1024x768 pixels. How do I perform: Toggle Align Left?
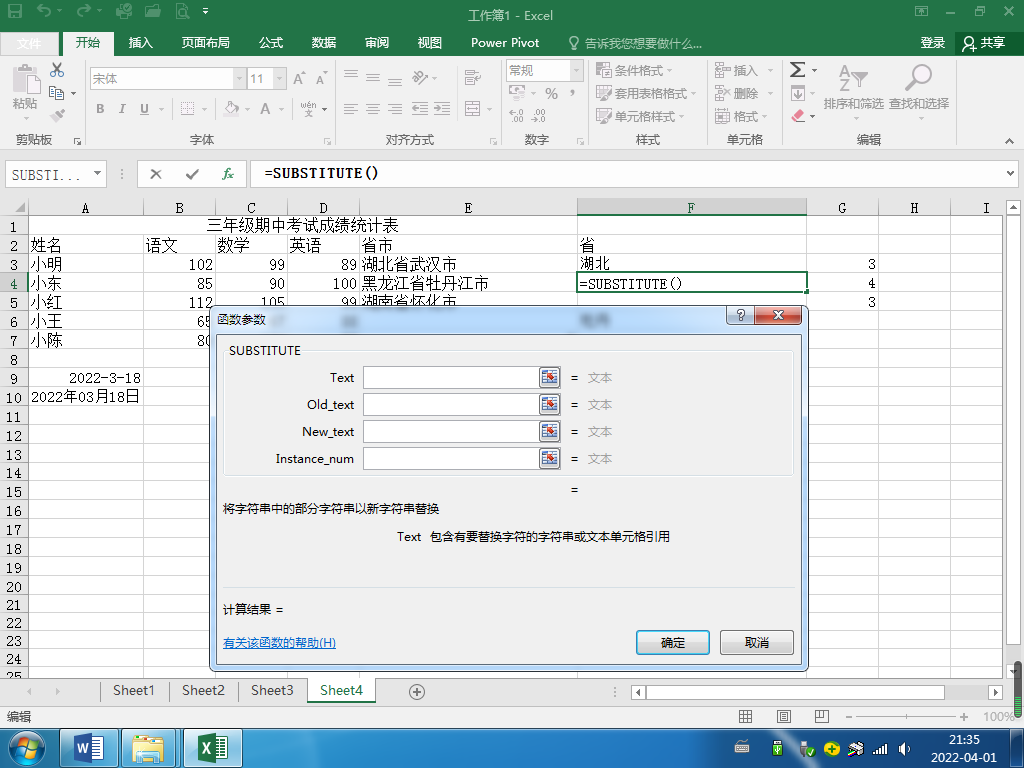point(351,108)
